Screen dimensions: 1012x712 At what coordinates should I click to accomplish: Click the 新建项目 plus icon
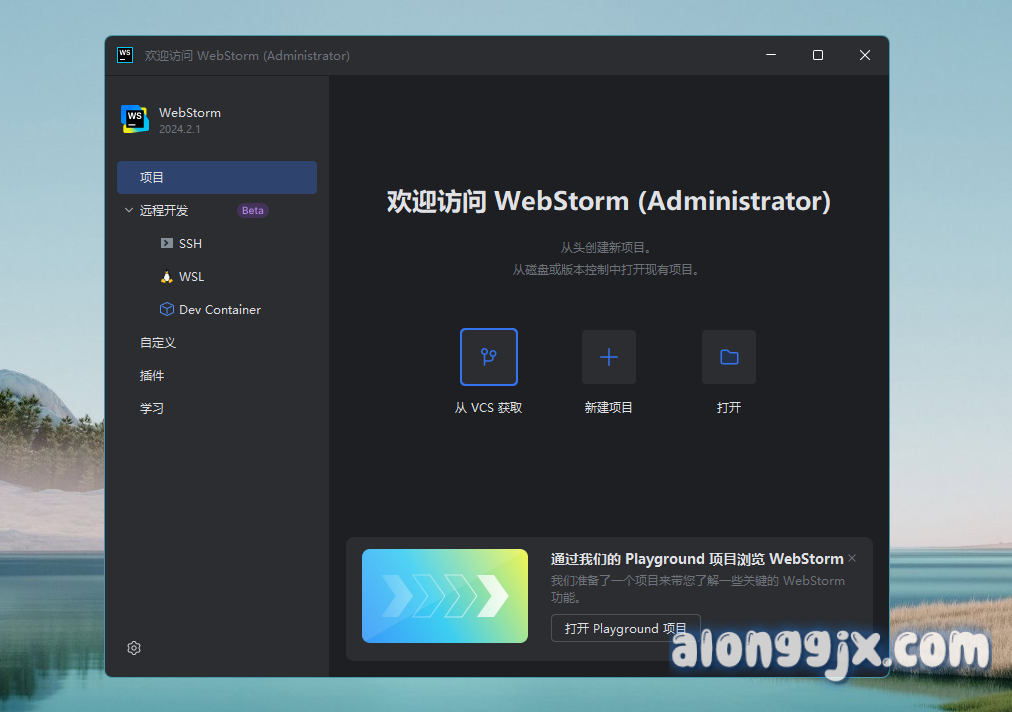click(608, 357)
